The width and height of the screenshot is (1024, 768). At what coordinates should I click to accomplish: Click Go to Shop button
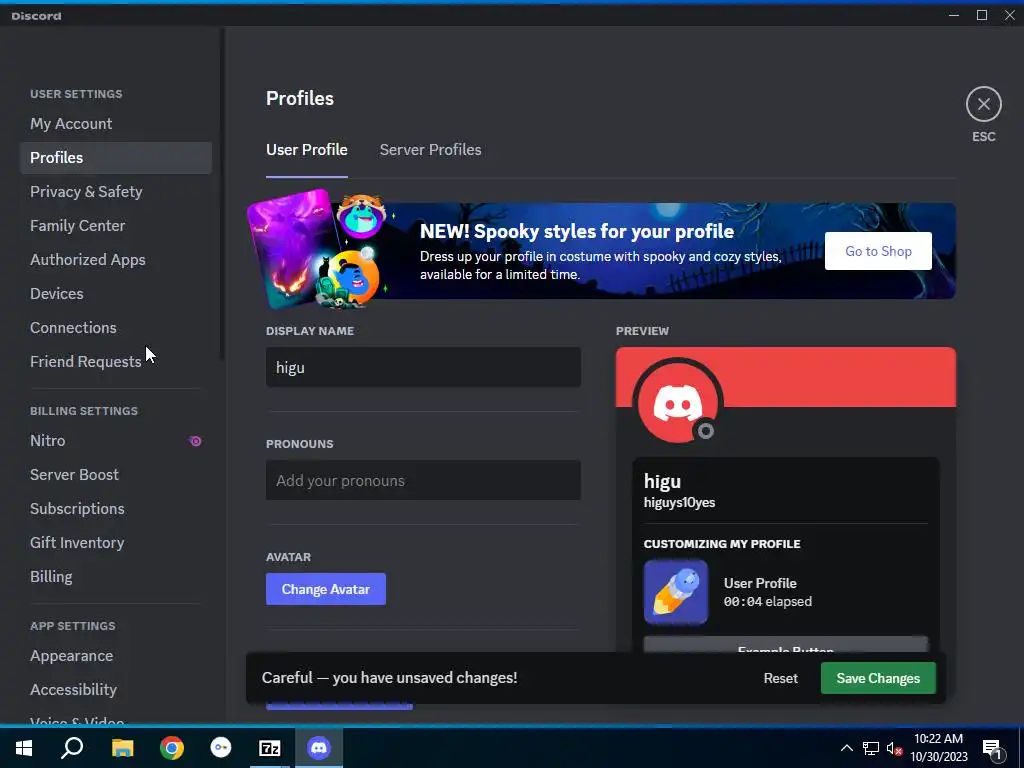878,251
